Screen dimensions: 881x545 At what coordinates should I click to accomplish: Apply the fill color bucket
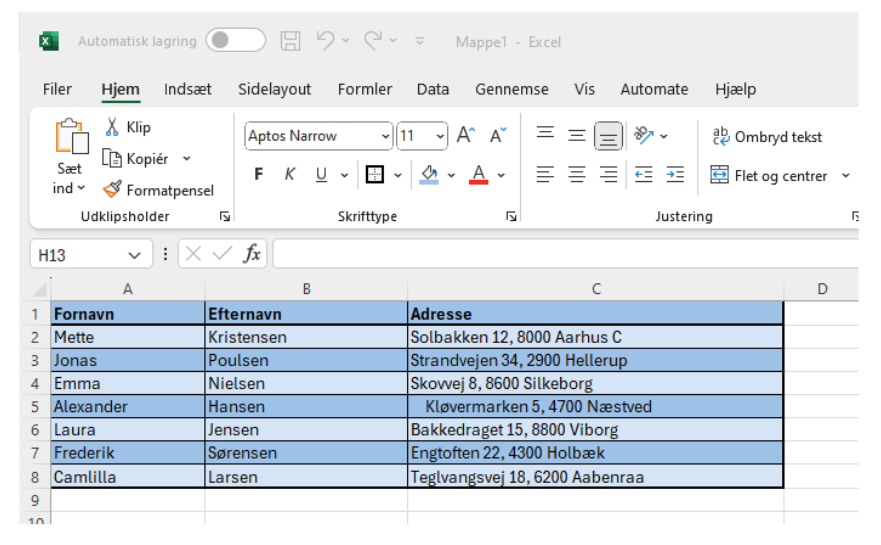pos(429,174)
